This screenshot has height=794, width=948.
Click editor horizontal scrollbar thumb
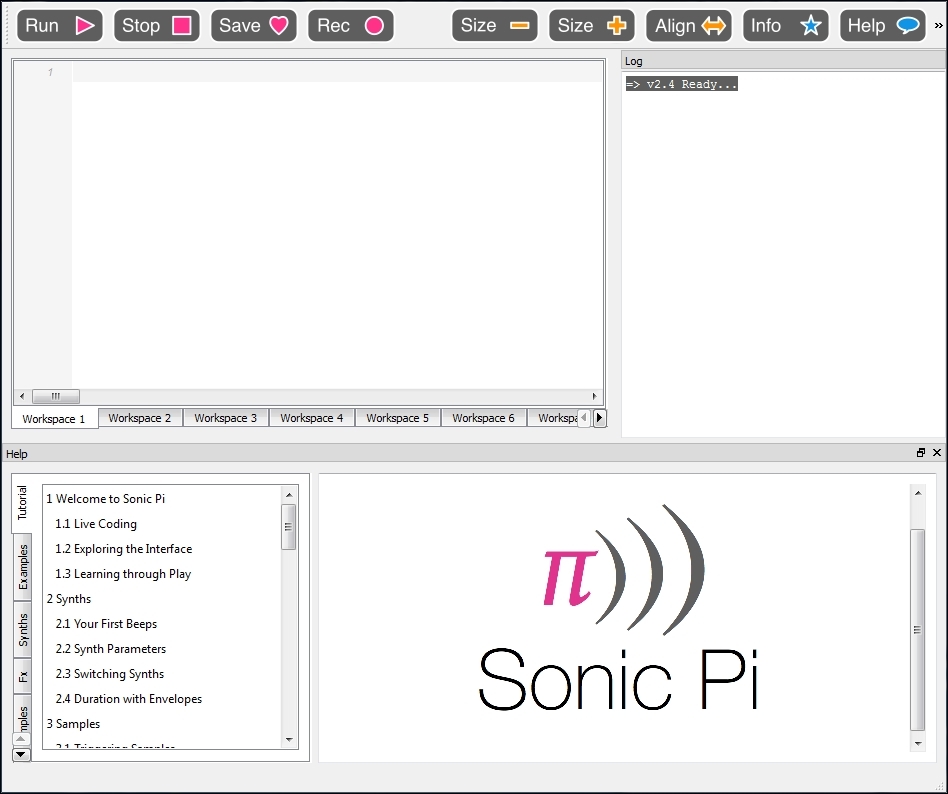tap(56, 397)
